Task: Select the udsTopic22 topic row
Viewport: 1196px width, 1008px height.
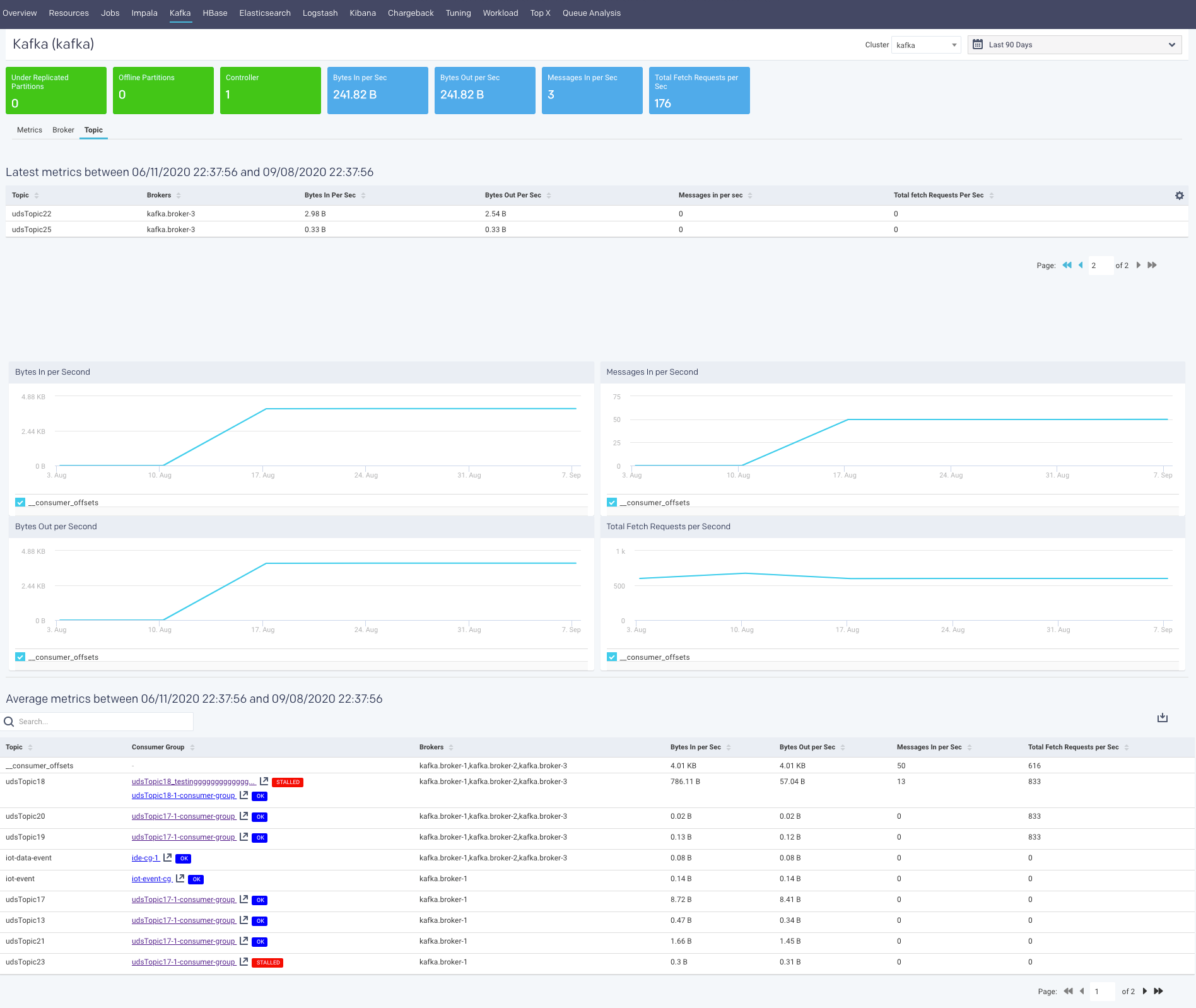Action: pos(597,214)
